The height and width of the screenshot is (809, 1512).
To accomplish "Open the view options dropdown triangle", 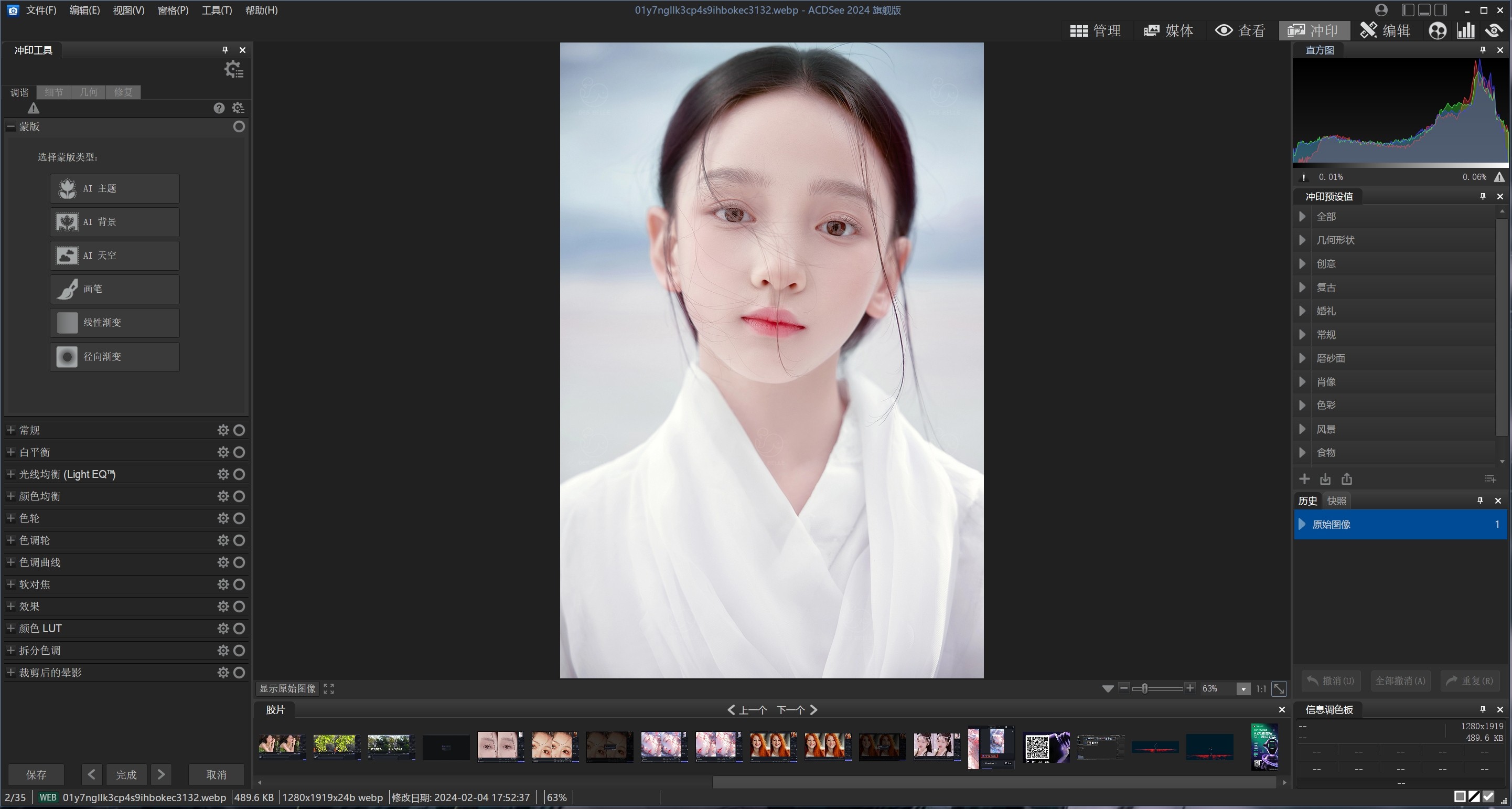I will 1108,689.
